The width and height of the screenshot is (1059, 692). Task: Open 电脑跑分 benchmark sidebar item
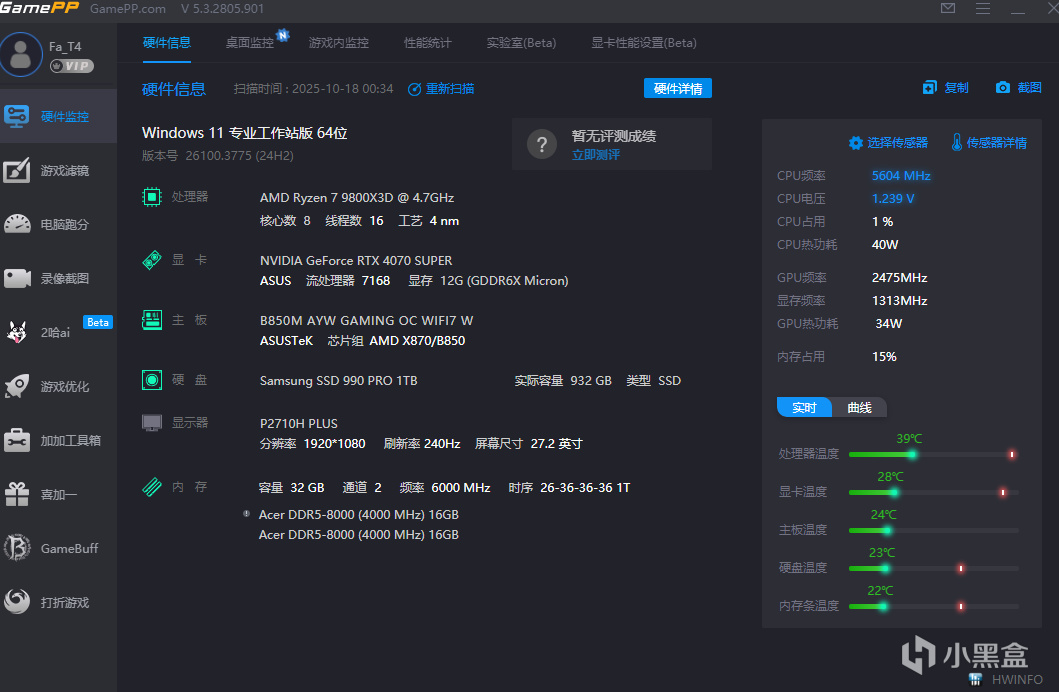[x=58, y=224]
